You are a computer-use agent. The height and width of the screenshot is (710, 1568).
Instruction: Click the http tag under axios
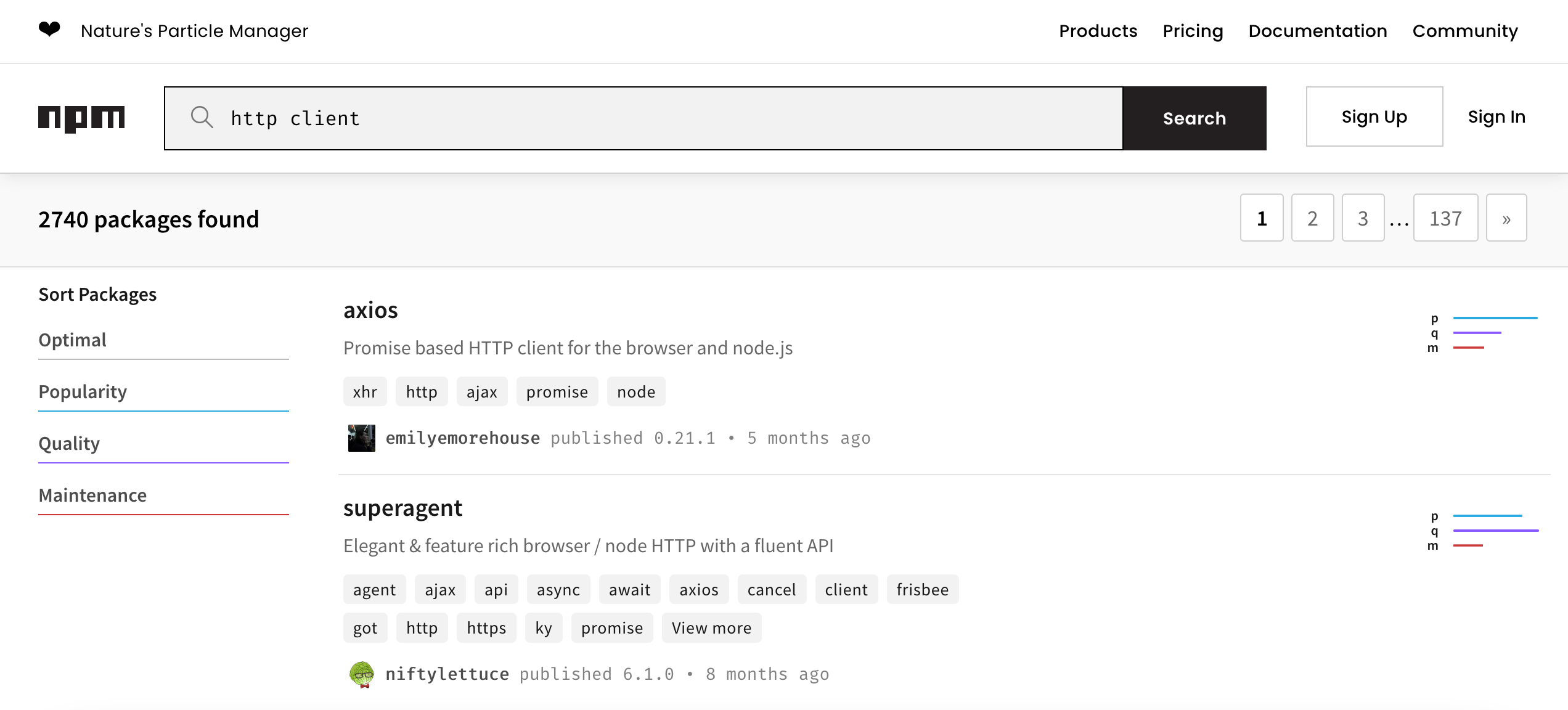pyautogui.click(x=422, y=392)
